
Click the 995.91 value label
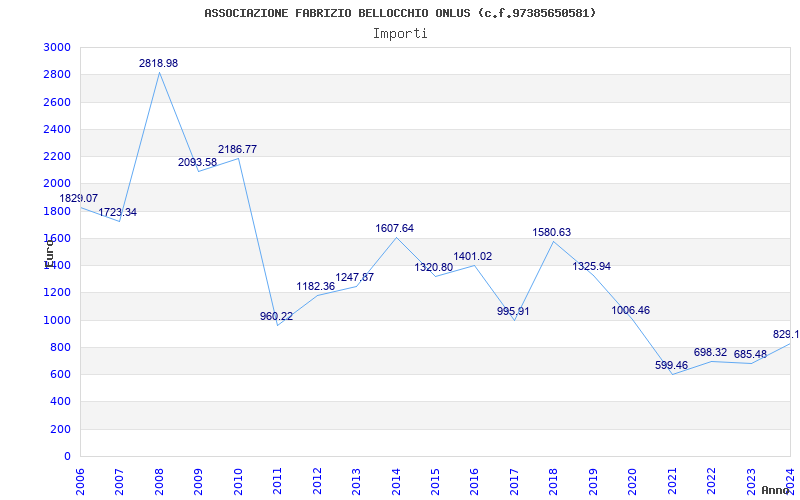513,311
